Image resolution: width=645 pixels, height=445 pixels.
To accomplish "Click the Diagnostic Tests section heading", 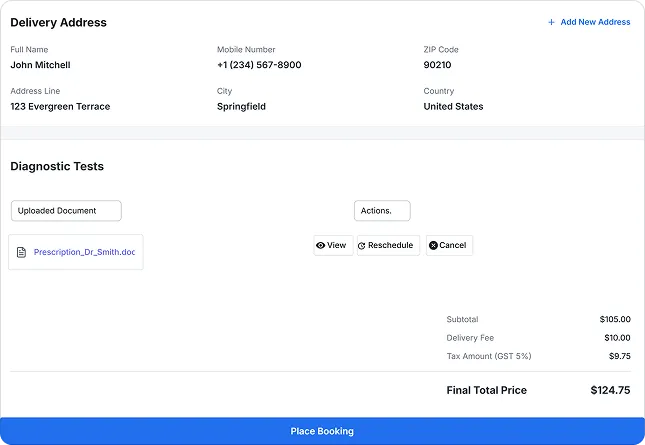I will (57, 166).
